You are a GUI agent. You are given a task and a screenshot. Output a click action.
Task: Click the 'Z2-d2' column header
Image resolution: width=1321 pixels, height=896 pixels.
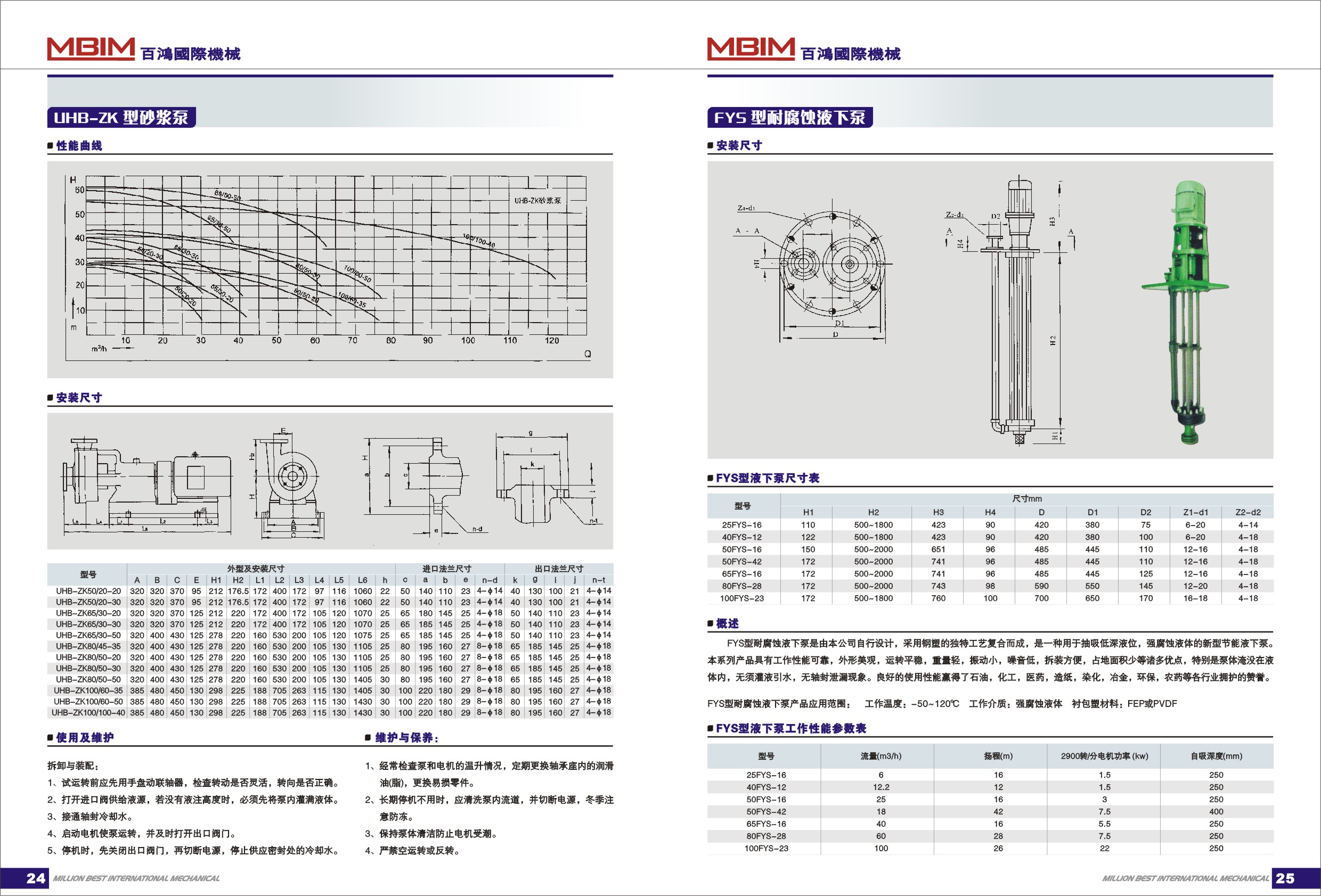(x=1248, y=512)
